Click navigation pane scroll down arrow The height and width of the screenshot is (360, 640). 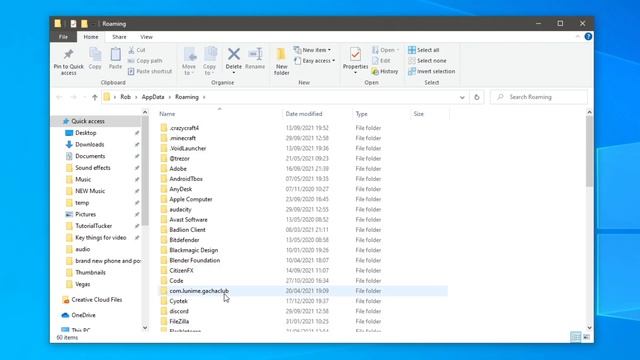145,327
